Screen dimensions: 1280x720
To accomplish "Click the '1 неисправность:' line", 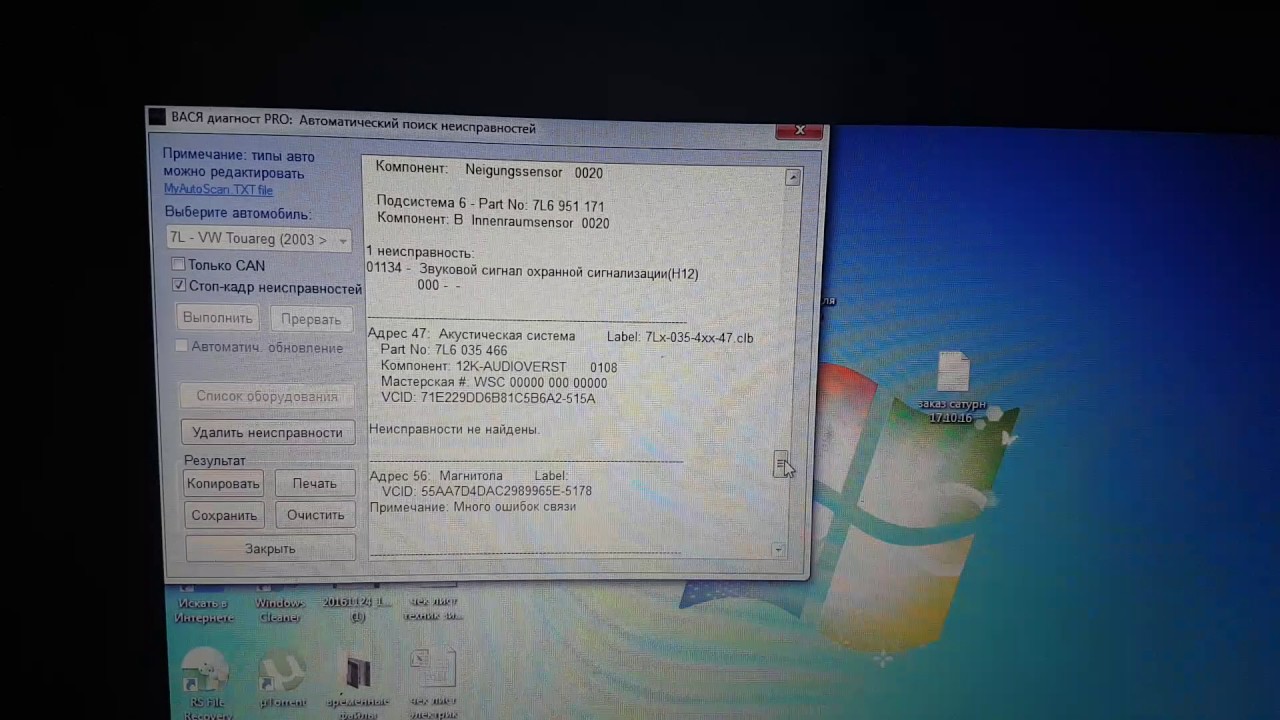I will (x=420, y=252).
